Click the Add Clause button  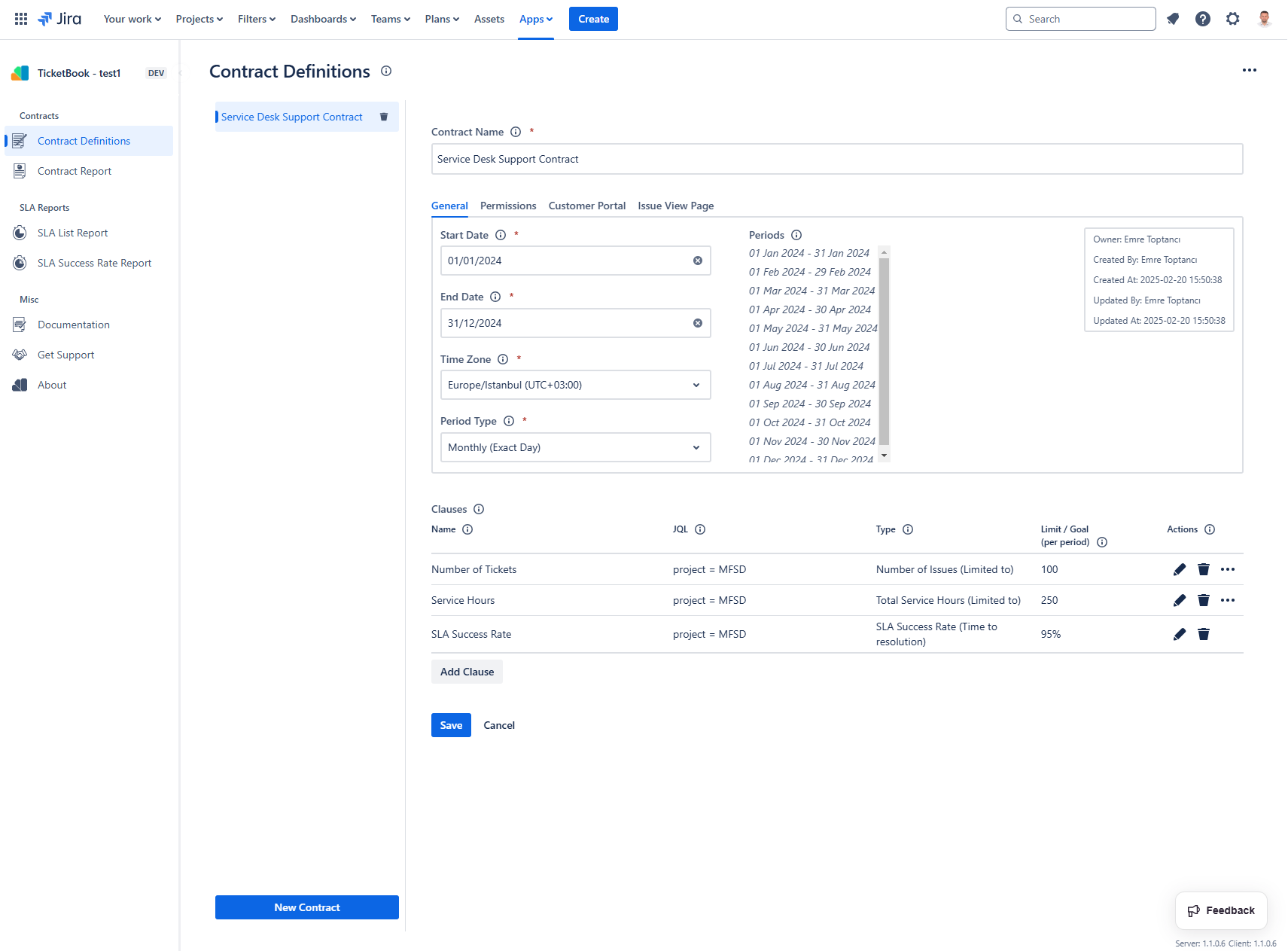(467, 672)
